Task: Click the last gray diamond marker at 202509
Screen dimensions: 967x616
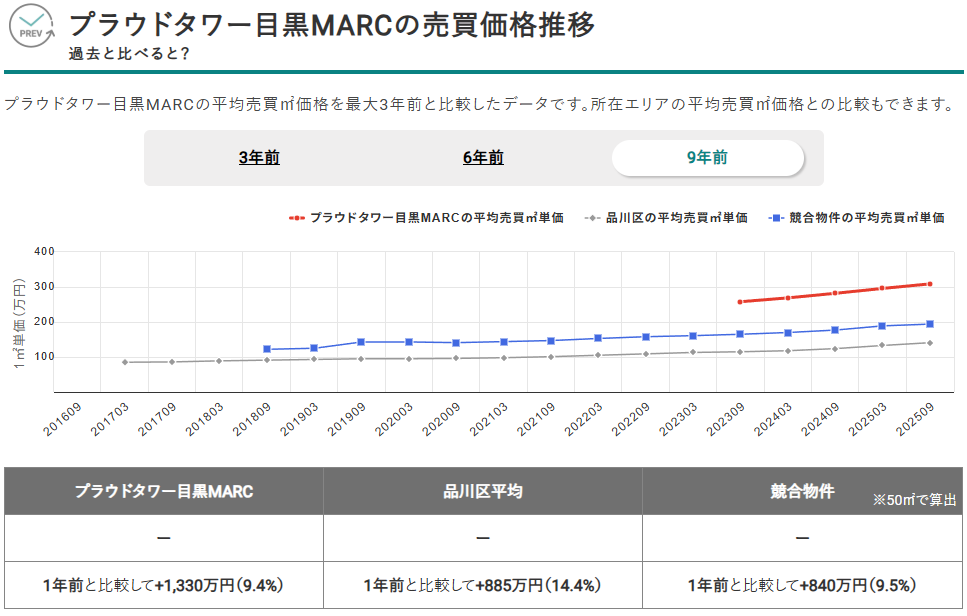Action: (x=930, y=343)
